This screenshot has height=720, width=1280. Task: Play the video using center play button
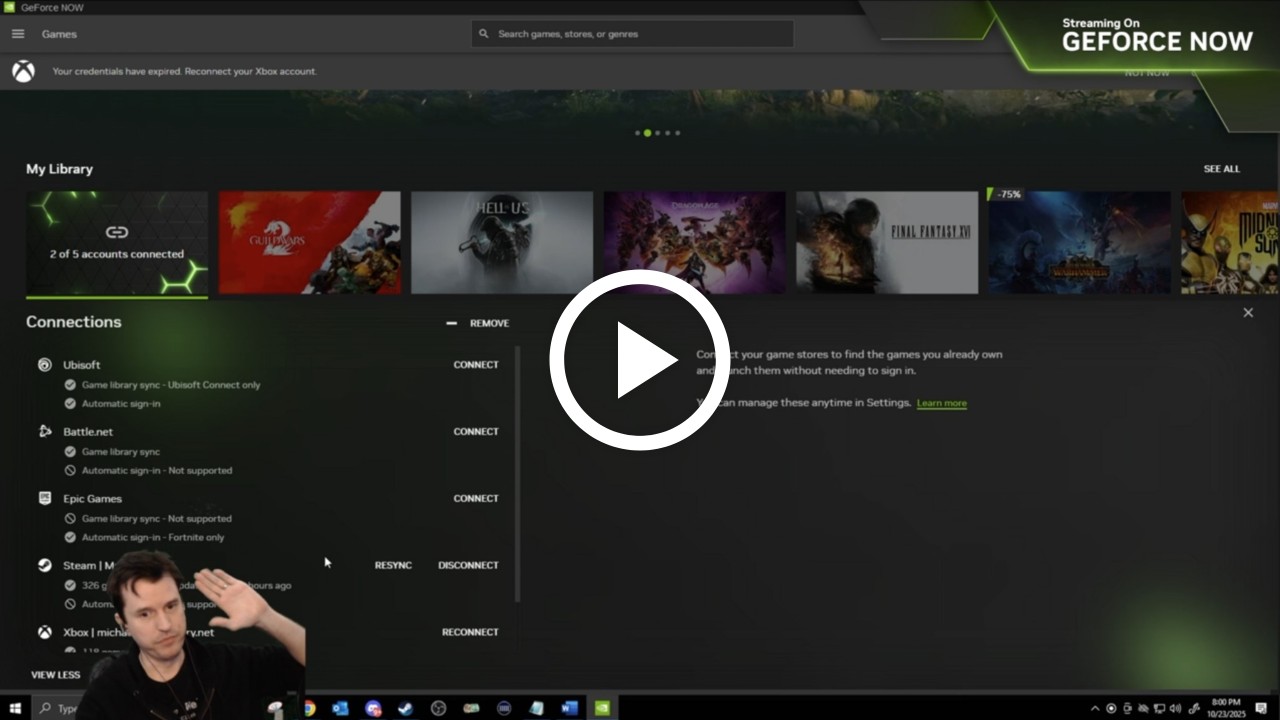click(x=639, y=360)
